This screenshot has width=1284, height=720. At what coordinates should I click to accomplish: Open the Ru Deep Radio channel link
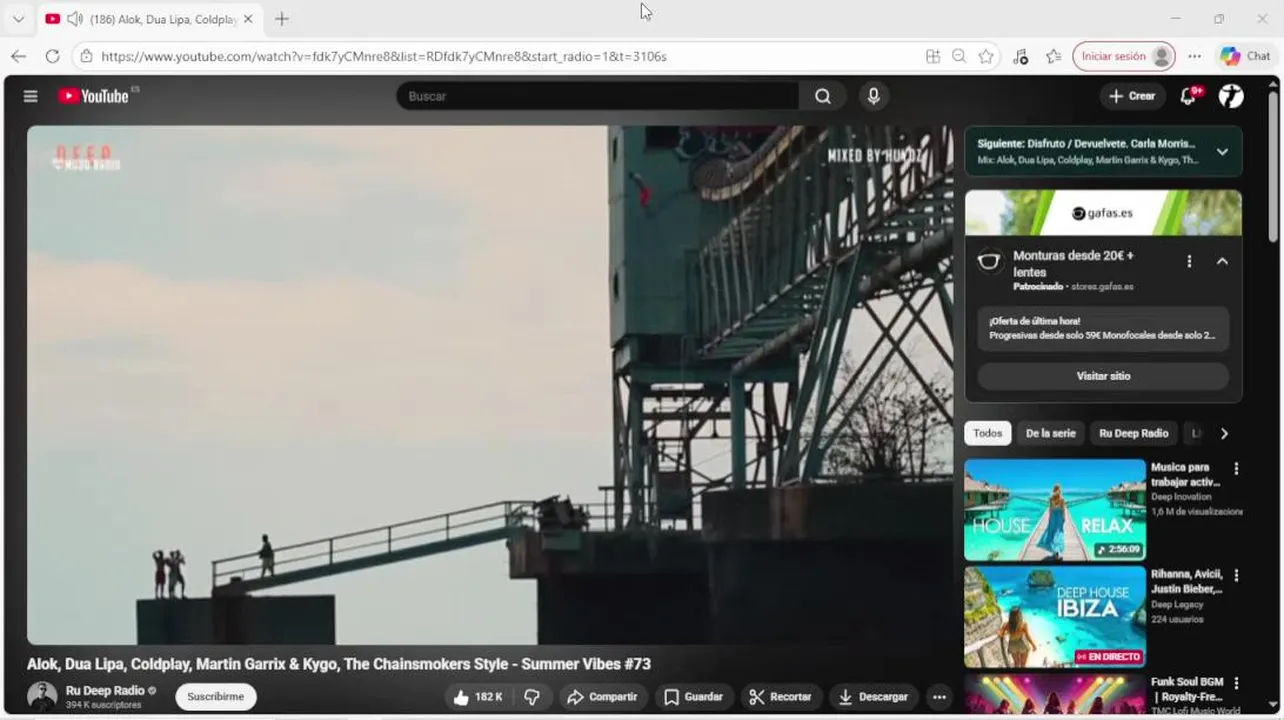coord(105,690)
